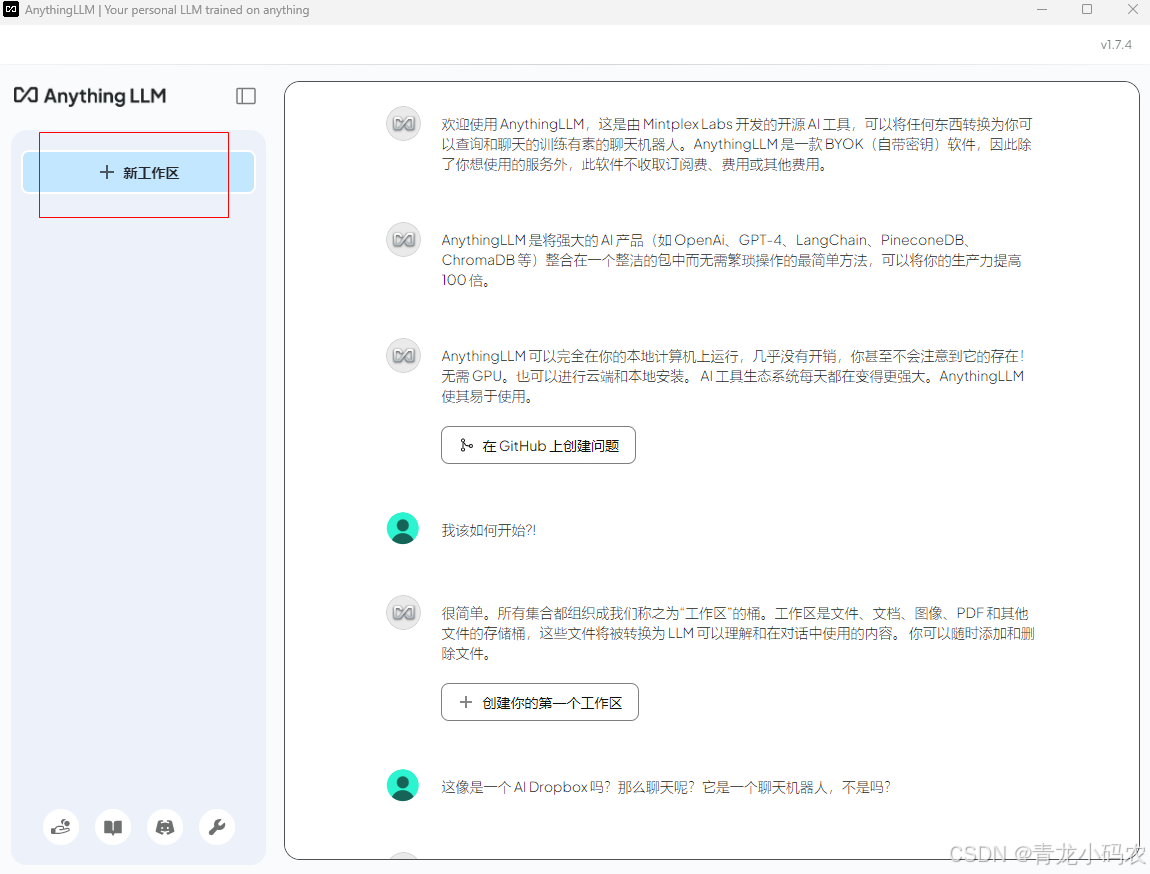Click the AnythingLLM app icon in the title bar
The width and height of the screenshot is (1150, 874).
[x=11, y=10]
